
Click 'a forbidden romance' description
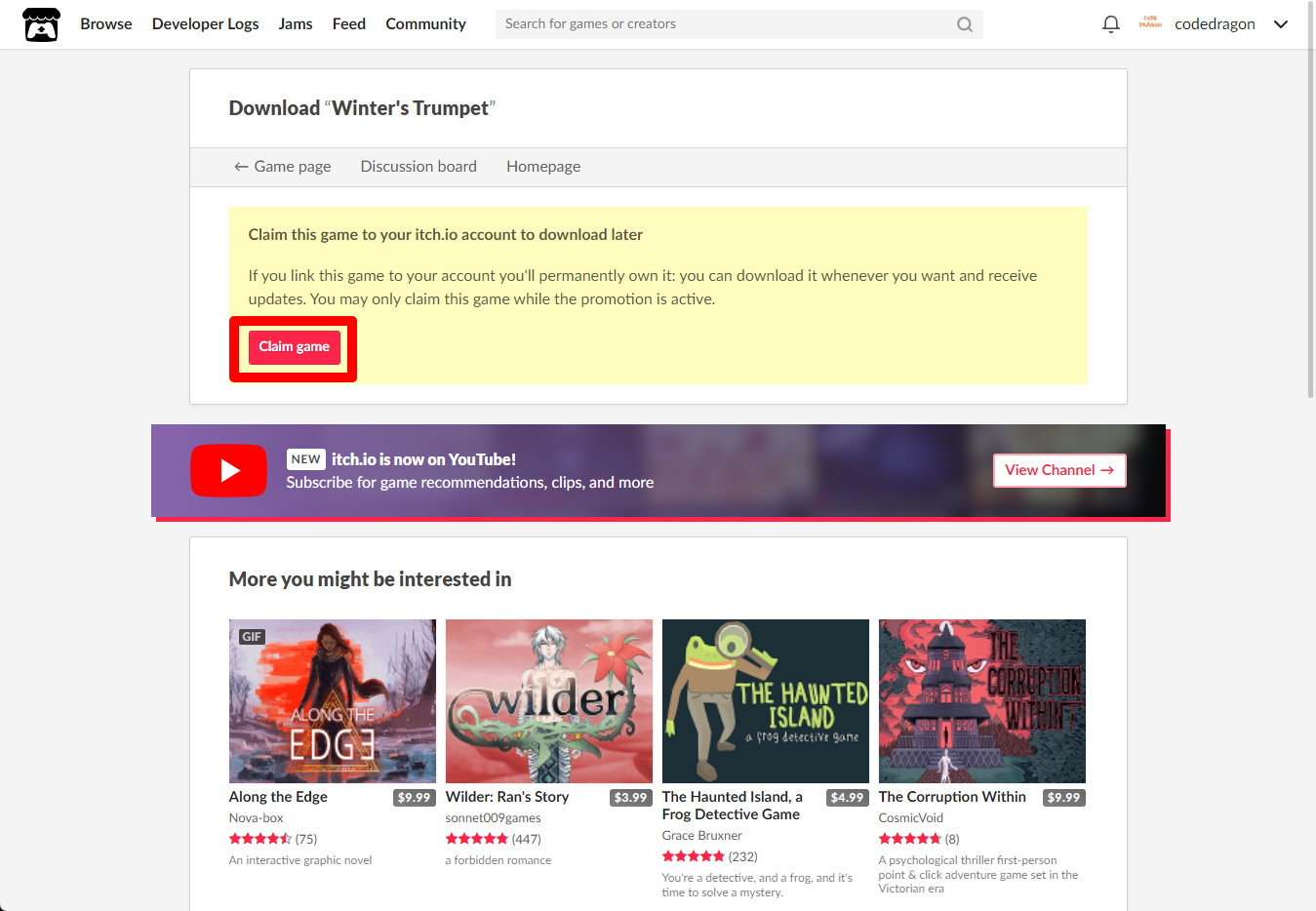(x=498, y=860)
